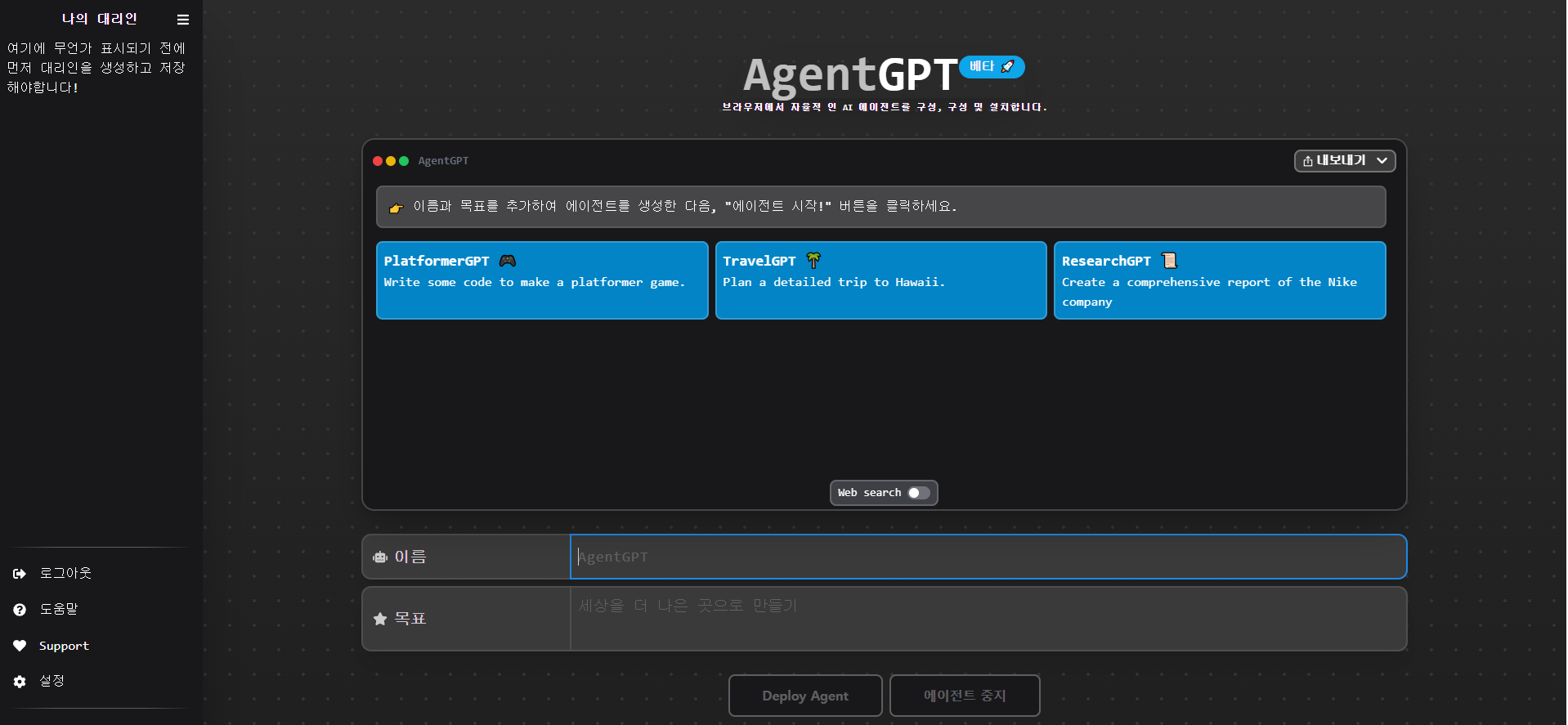Click the 에이전트 중지 button
This screenshot has height=725, width=1568.
[x=965, y=696]
